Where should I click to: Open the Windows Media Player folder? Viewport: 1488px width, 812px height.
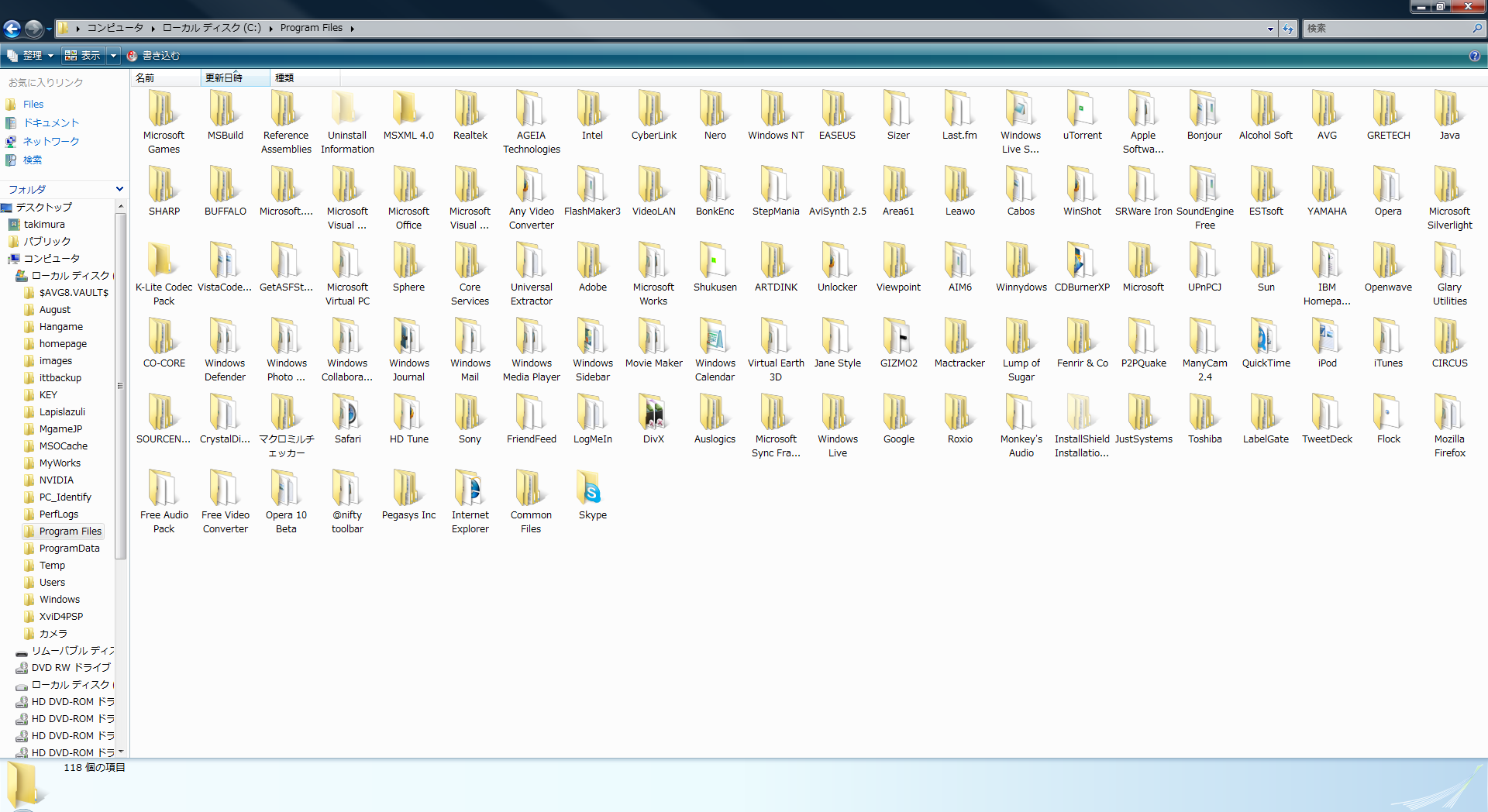[x=532, y=349]
